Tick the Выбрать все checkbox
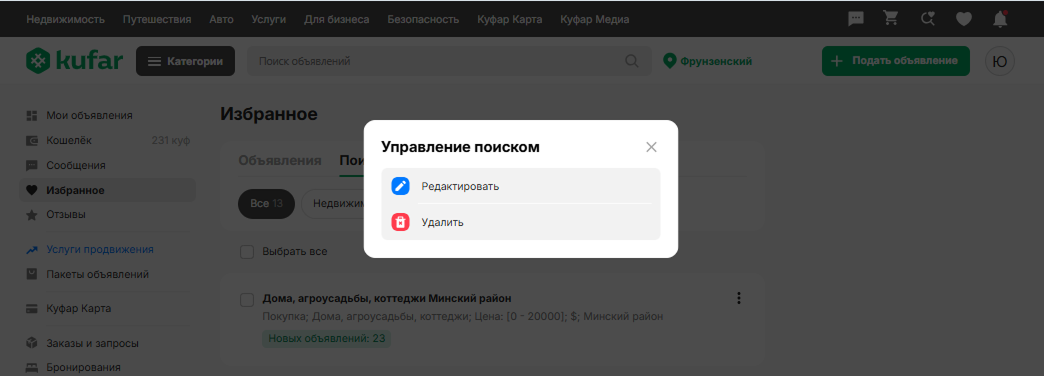Image resolution: width=1044 pixels, height=376 pixels. pos(247,252)
